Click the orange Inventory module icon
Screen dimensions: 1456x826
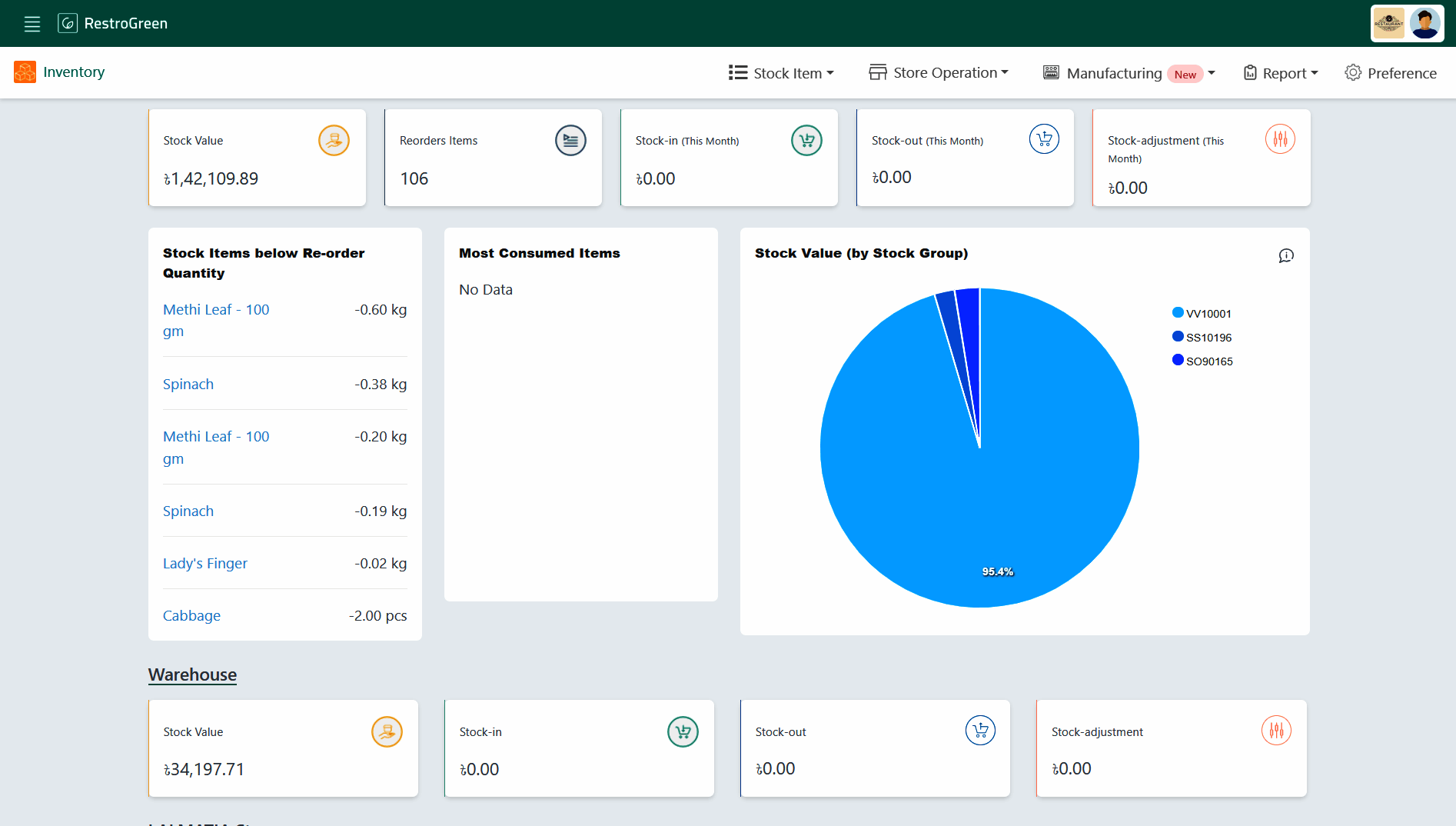click(25, 72)
